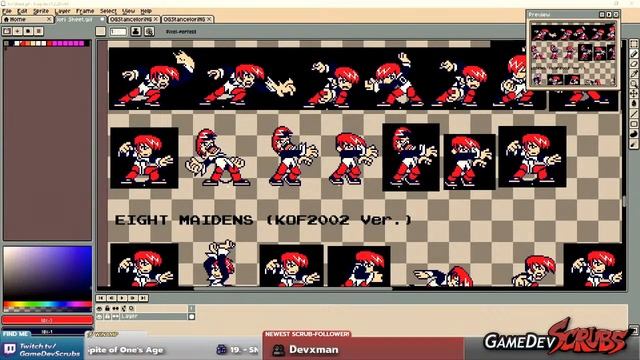Image resolution: width=640 pixels, height=360 pixels.
Task: Click the palette presets folder icon
Action: (7, 31)
